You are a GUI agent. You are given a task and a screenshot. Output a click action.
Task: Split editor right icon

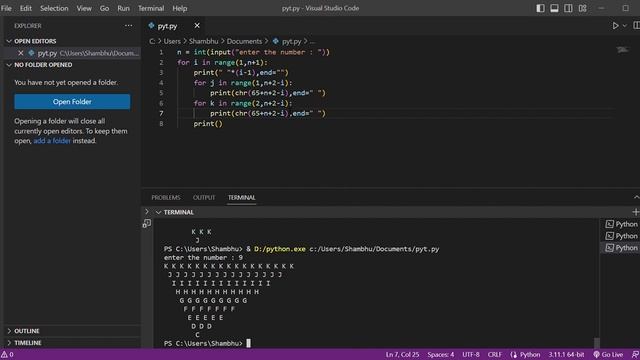point(636,26)
